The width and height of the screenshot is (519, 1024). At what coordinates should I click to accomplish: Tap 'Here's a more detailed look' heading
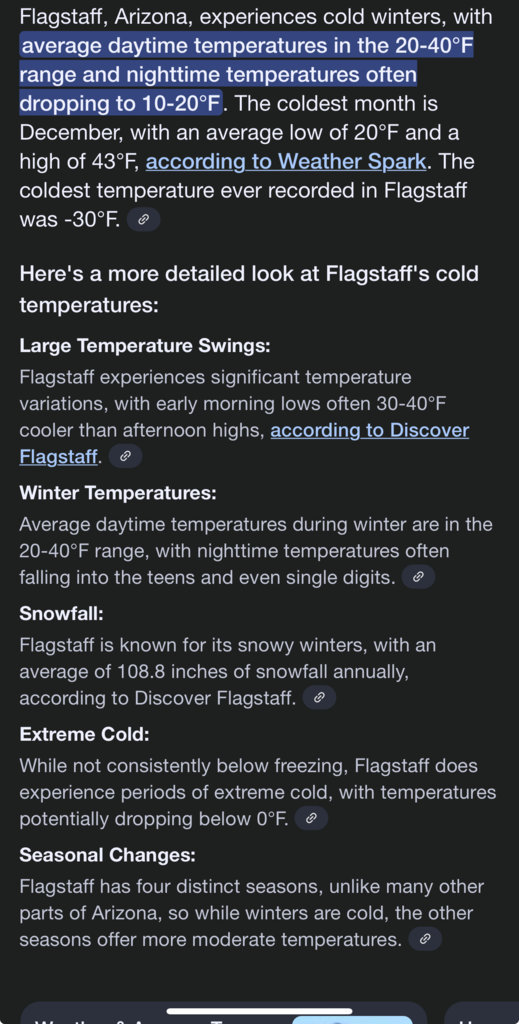tap(249, 289)
